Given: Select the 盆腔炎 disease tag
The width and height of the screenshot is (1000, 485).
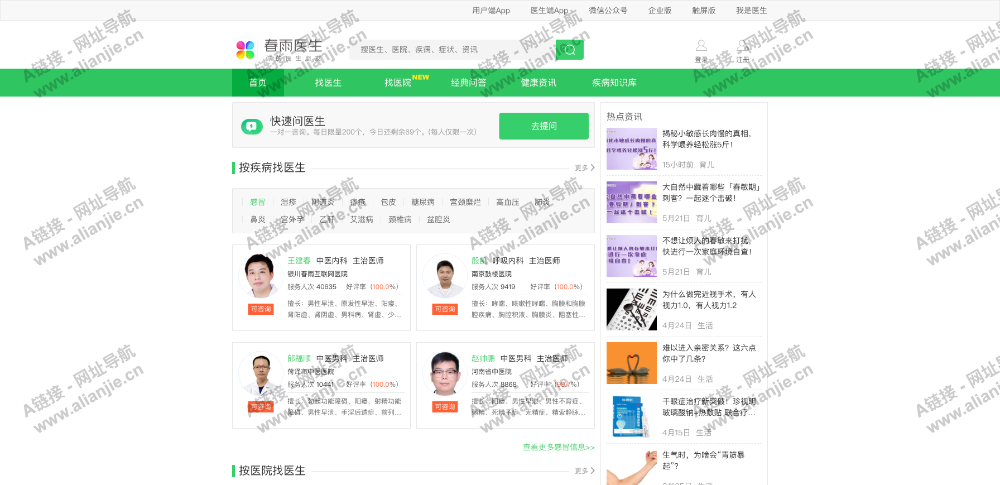Looking at the screenshot, I should coord(439,220).
